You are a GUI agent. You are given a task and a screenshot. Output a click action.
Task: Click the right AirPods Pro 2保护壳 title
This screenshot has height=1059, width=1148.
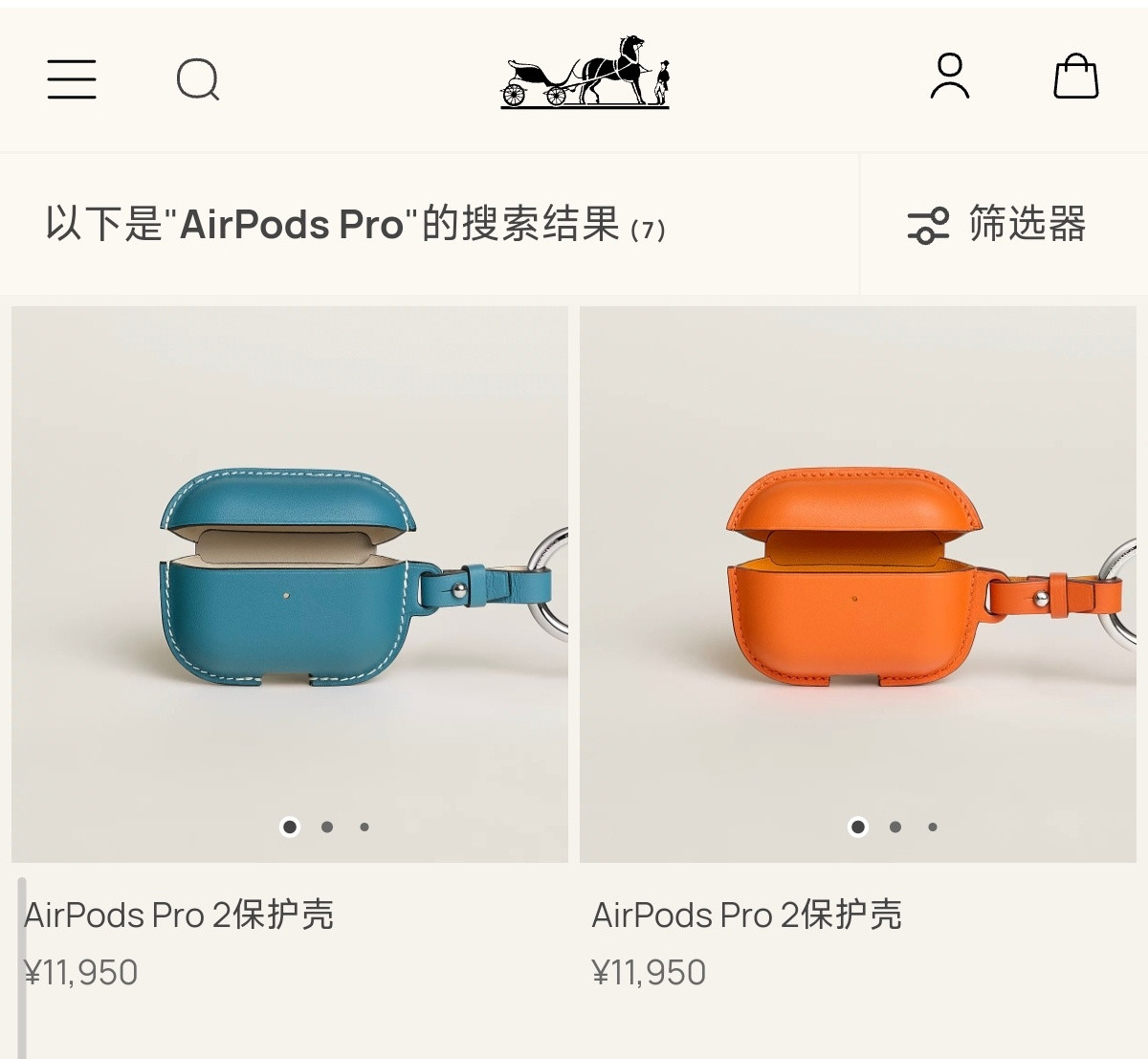coord(747,916)
